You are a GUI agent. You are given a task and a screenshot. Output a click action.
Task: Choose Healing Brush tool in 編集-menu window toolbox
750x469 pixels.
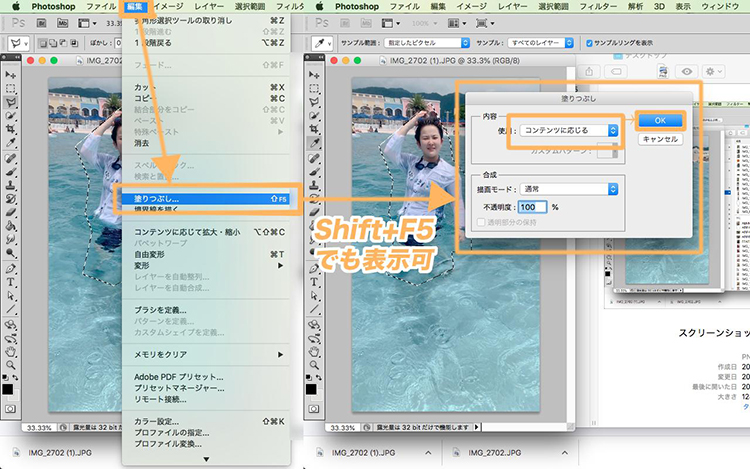coord(11,158)
